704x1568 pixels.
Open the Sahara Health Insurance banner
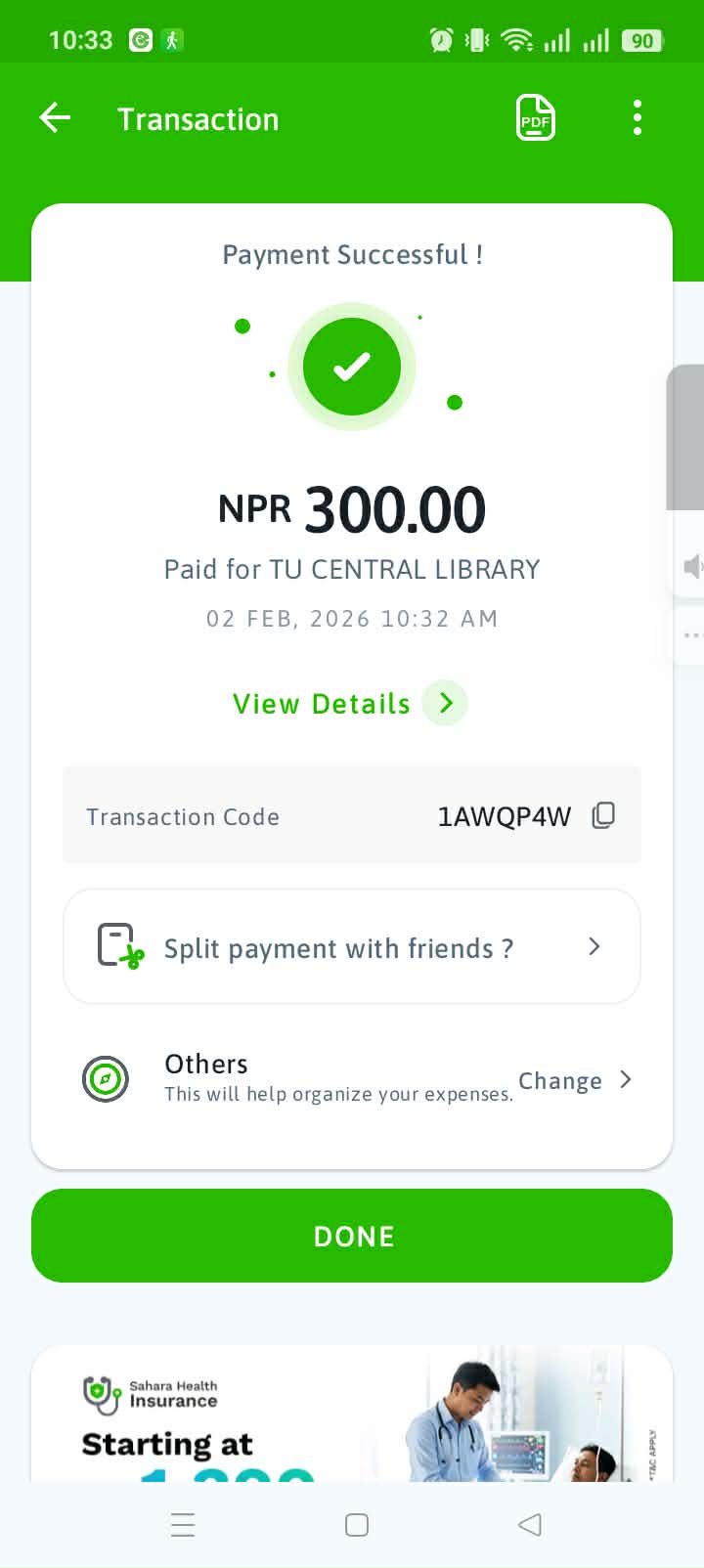[352, 1417]
